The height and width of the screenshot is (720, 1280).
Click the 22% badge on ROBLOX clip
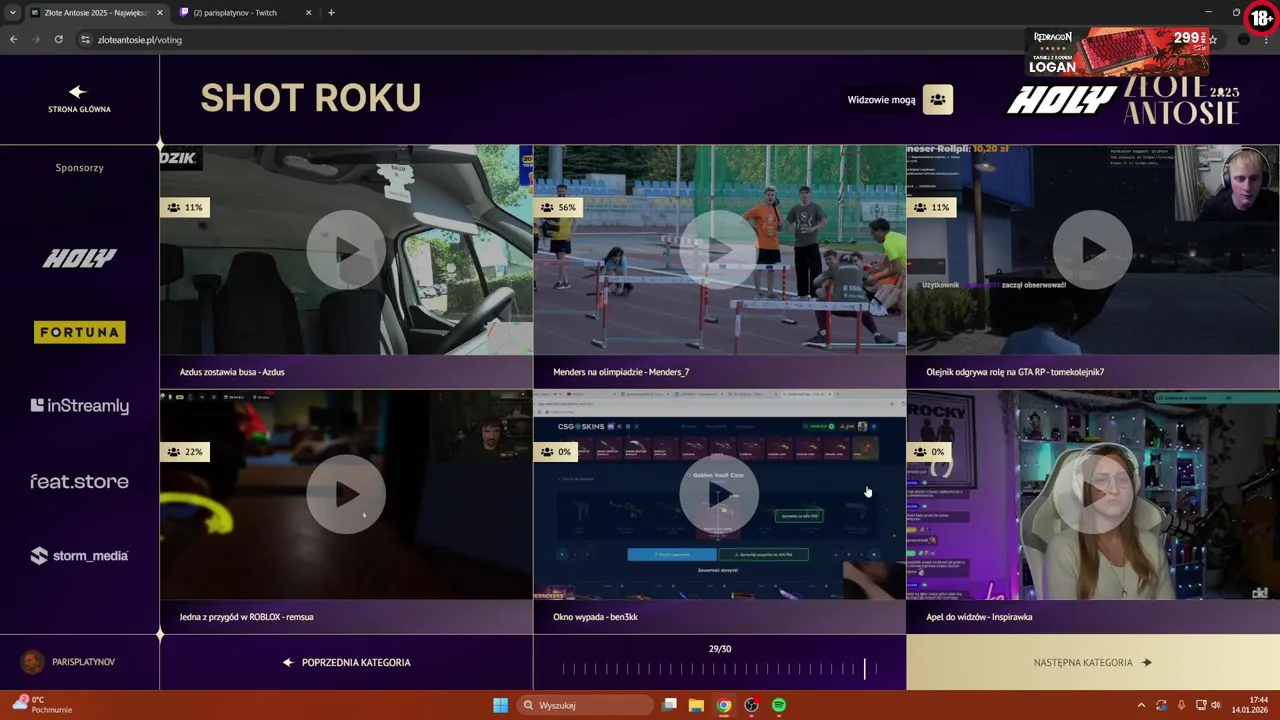185,452
